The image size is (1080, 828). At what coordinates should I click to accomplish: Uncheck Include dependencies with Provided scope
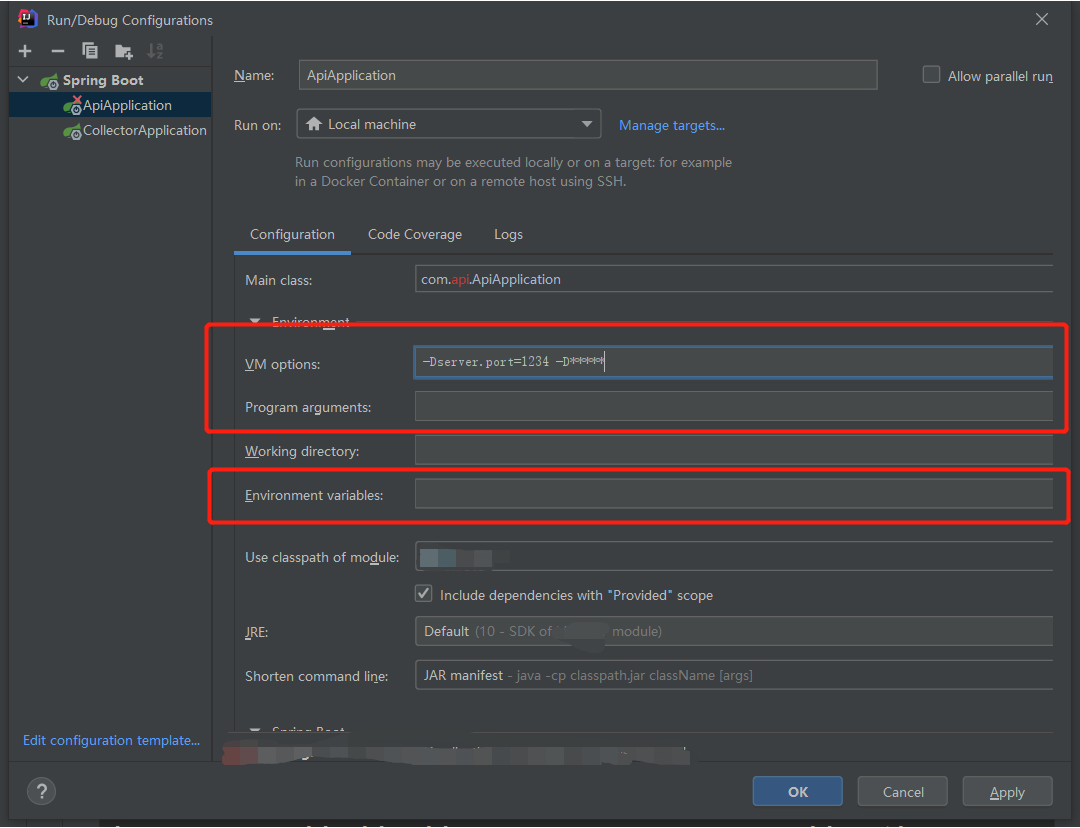[x=424, y=594]
